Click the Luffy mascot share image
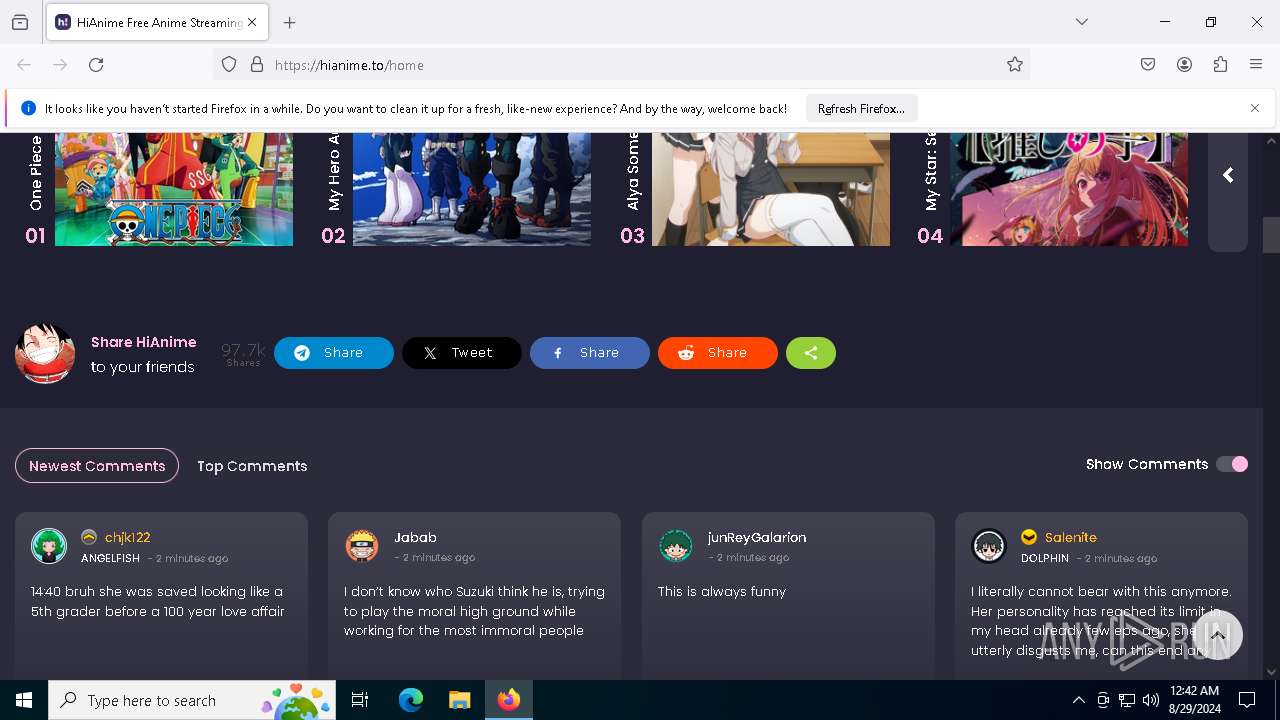 coord(45,353)
